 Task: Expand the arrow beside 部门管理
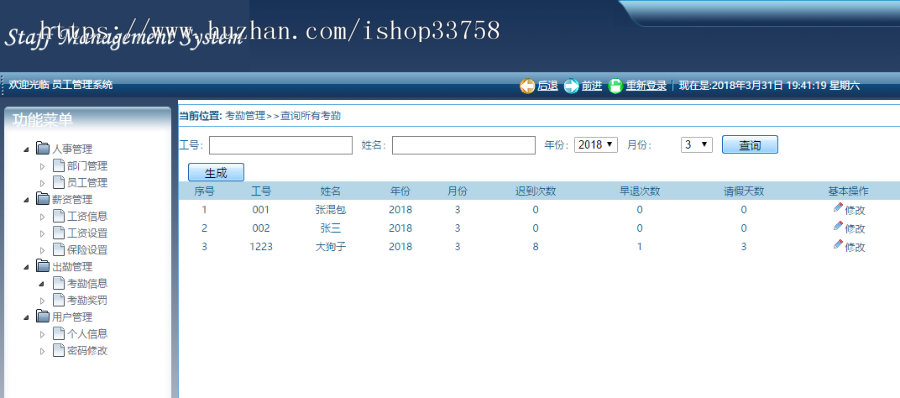(x=42, y=167)
